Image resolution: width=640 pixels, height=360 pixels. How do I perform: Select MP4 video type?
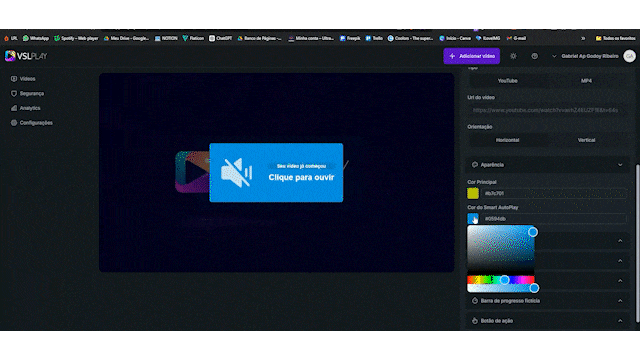(586, 81)
